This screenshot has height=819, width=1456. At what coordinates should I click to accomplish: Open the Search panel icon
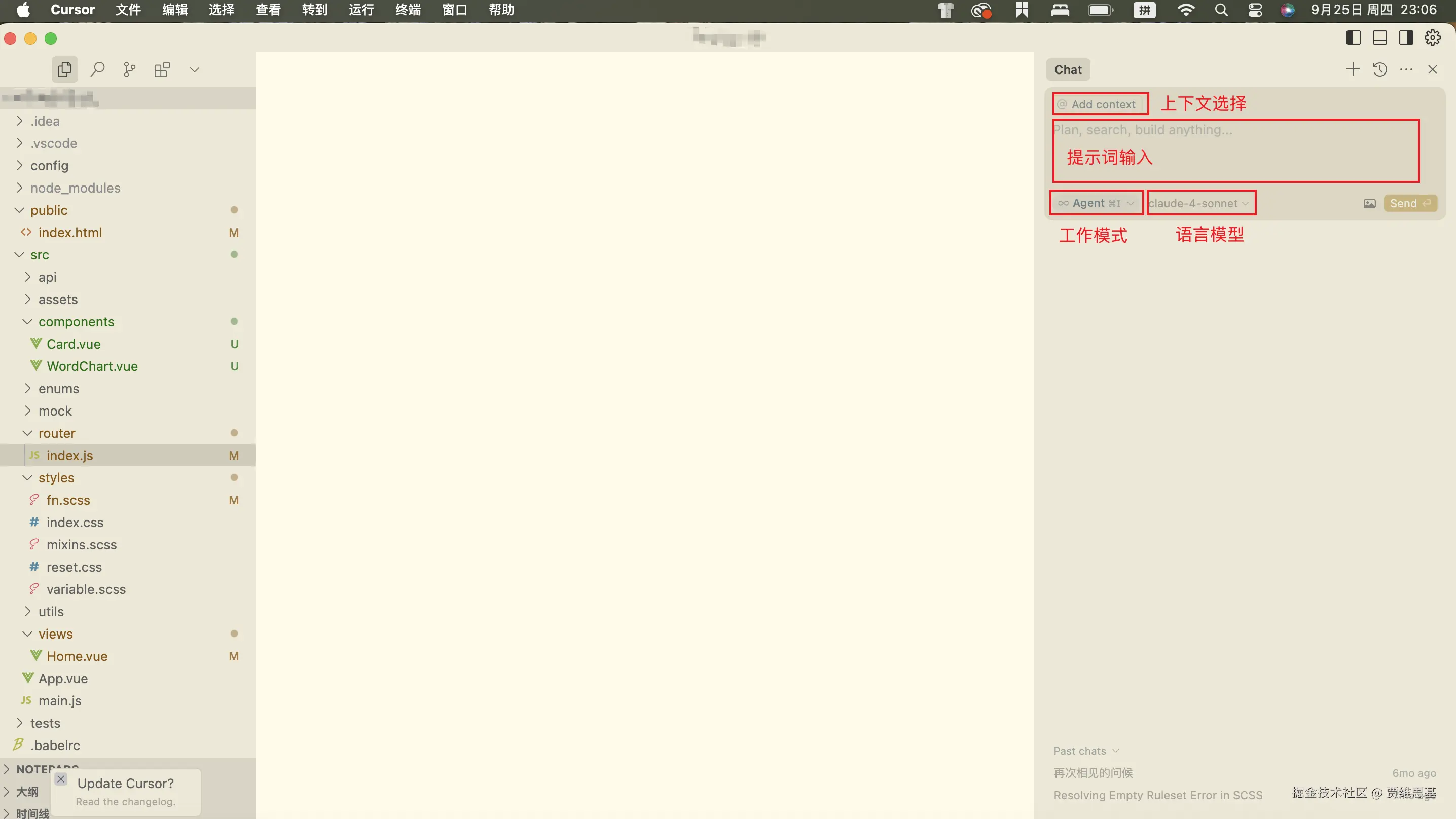coord(97,69)
